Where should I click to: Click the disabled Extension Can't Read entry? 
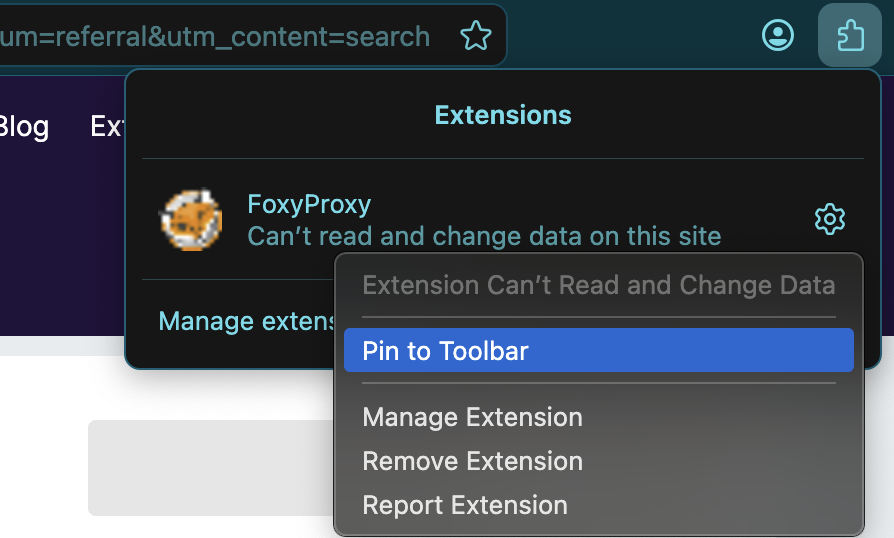[x=598, y=286]
